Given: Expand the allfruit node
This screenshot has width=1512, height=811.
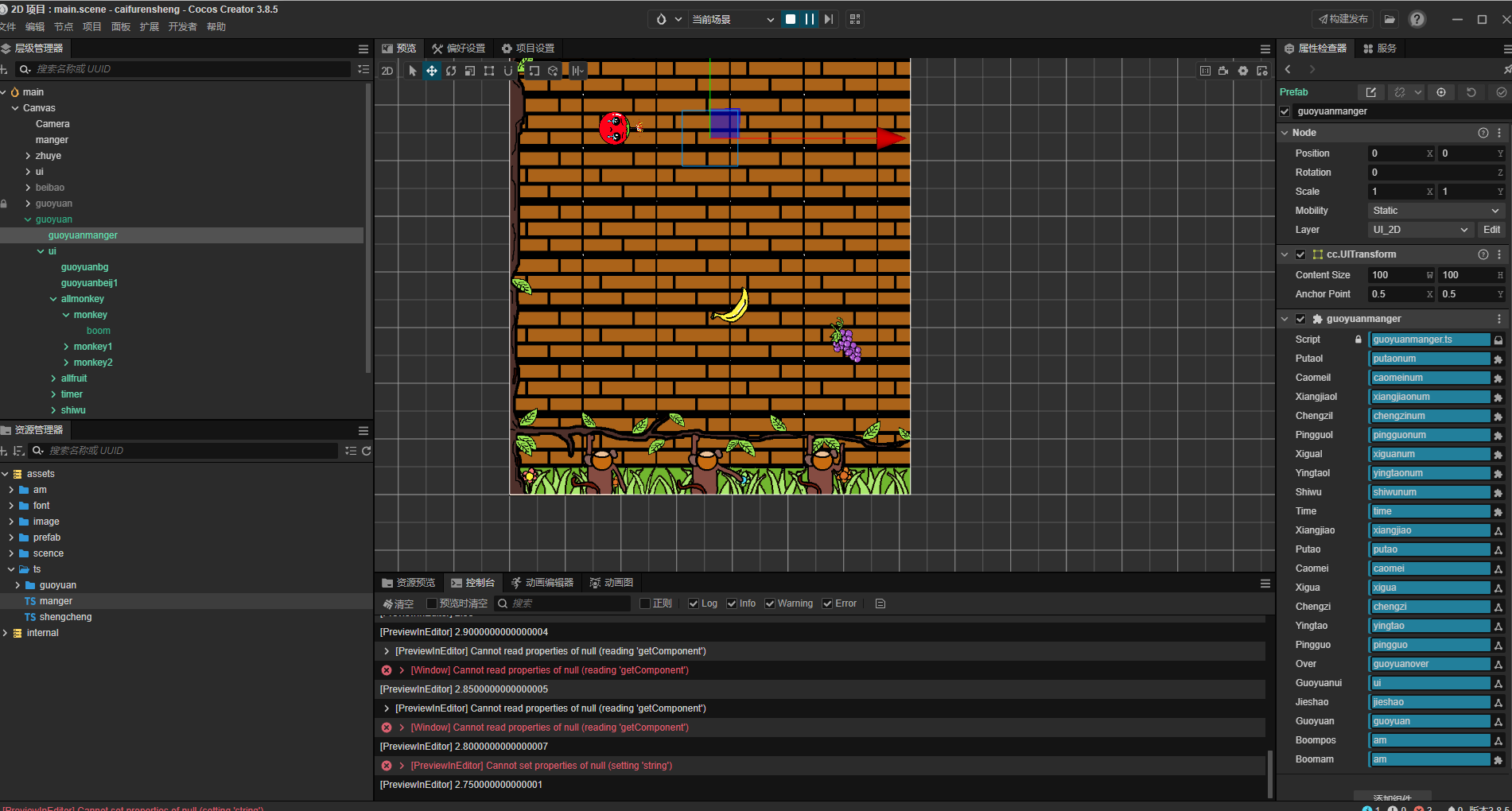Looking at the screenshot, I should [53, 378].
